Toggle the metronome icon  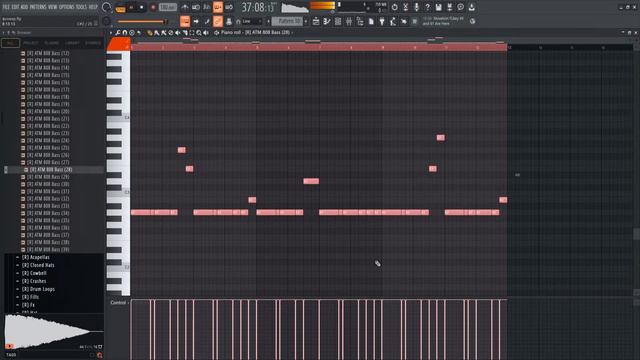[x=185, y=7]
